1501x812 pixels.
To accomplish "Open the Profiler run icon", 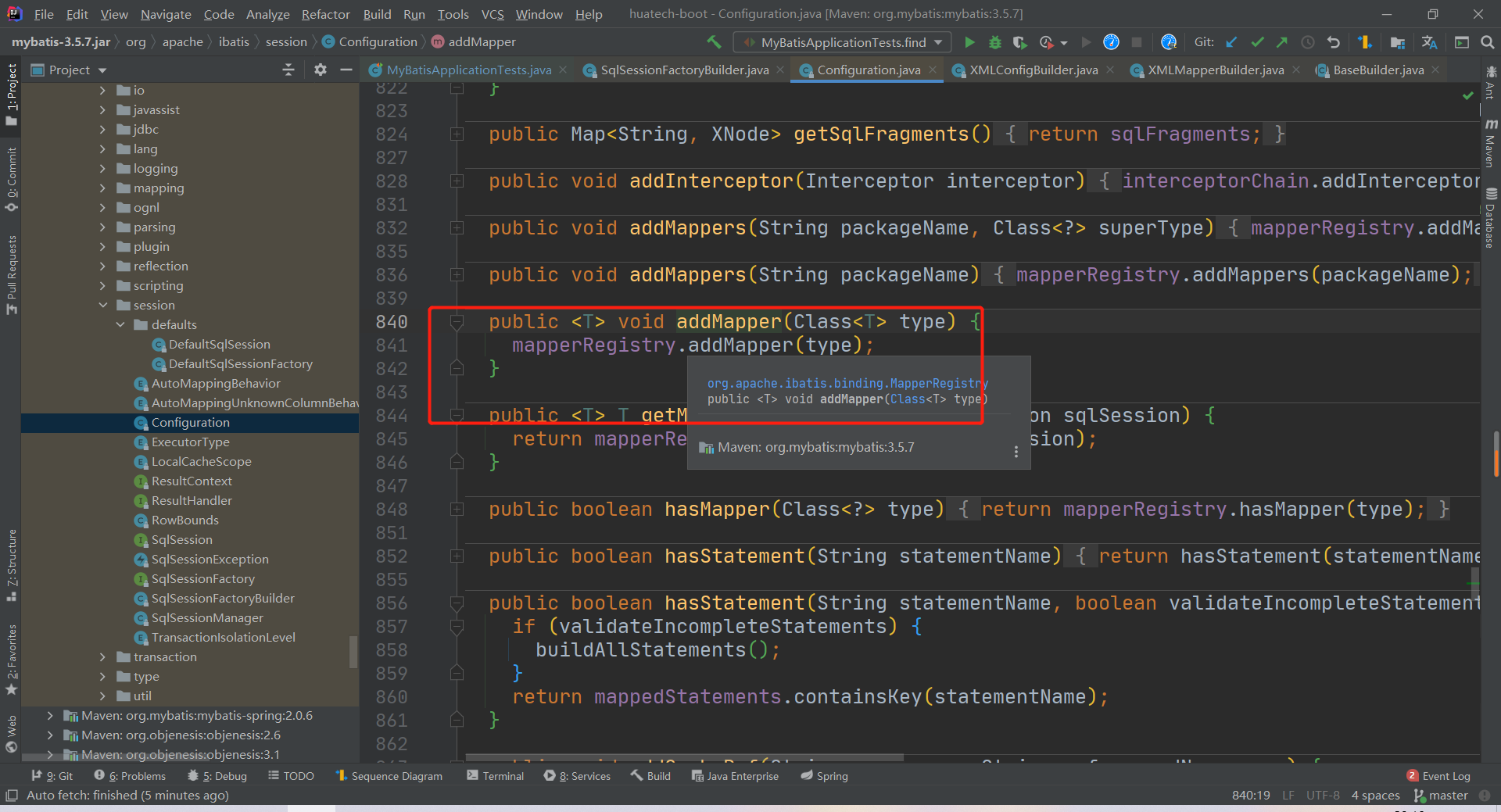I will [x=1046, y=42].
